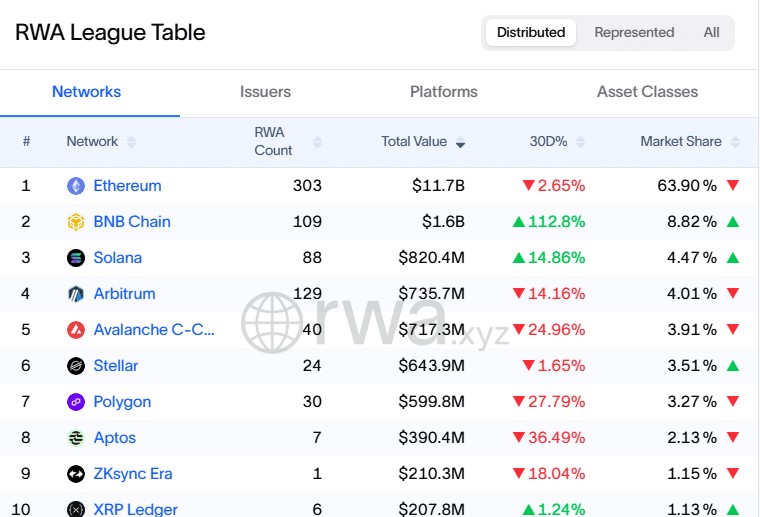Click the Ethereum network logo icon

tap(76, 186)
